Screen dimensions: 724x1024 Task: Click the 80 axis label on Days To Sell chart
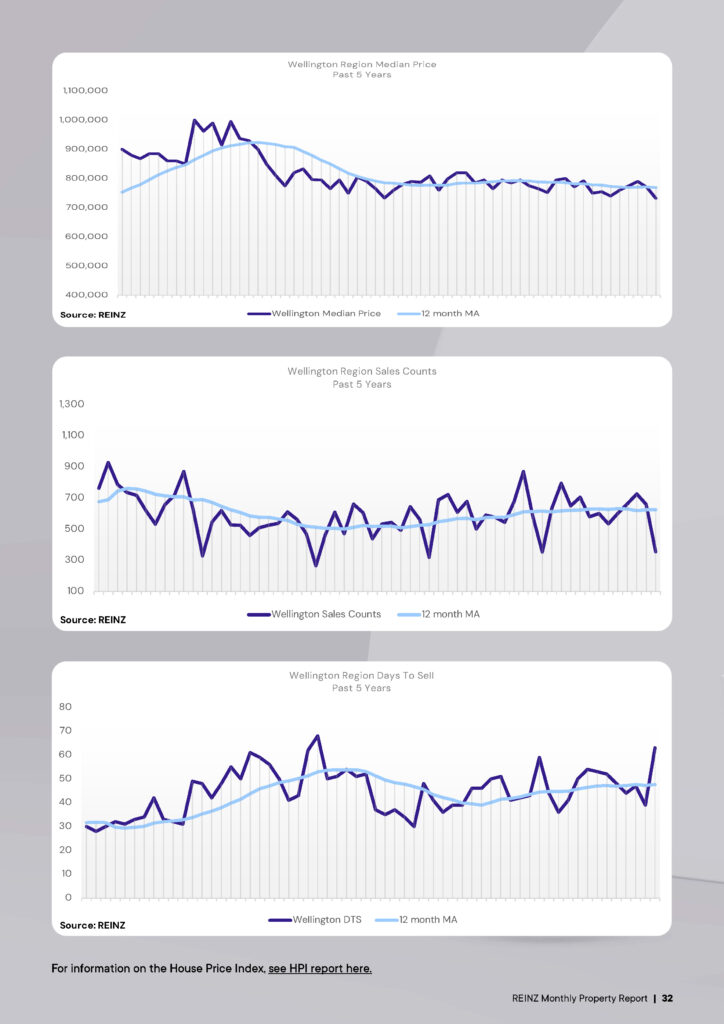(66, 707)
